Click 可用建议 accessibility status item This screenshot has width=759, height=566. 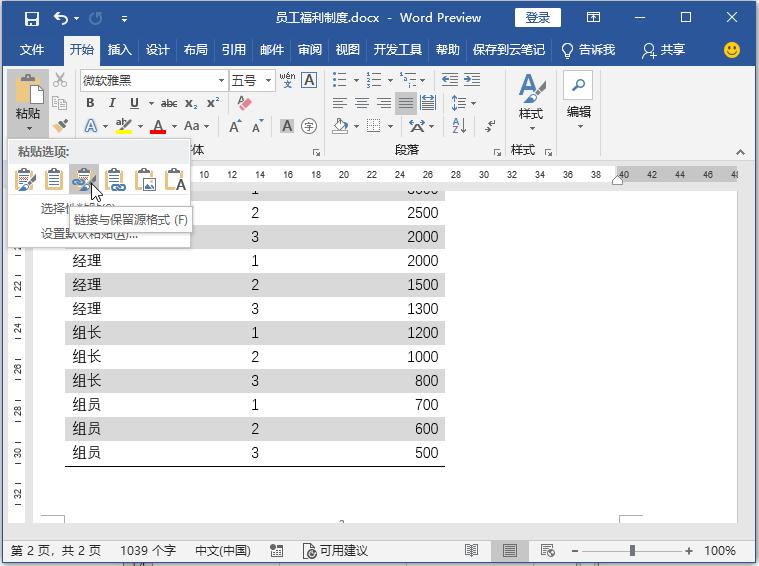tap(335, 551)
